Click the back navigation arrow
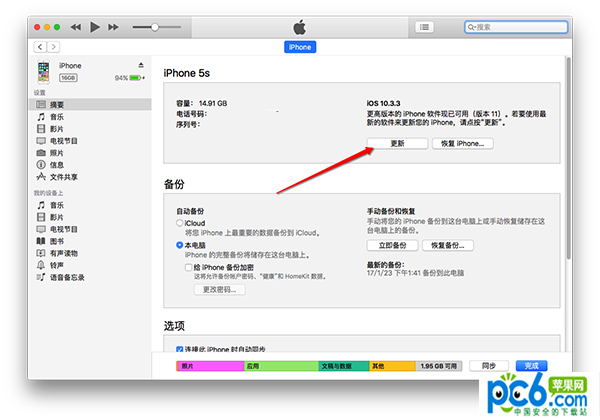Viewport: 600px width, 420px height. [40, 47]
